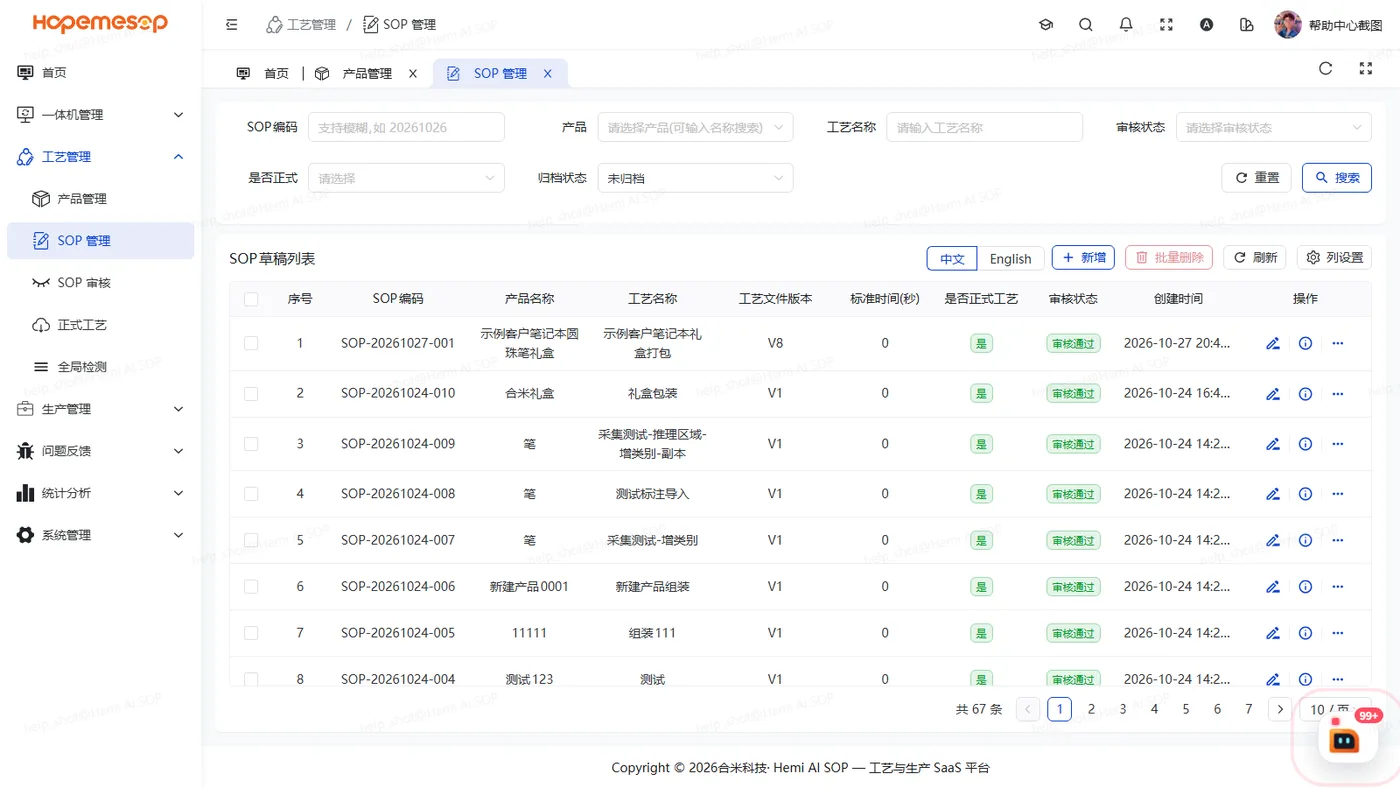Click the language 'A' icon in header

click(x=1206, y=25)
